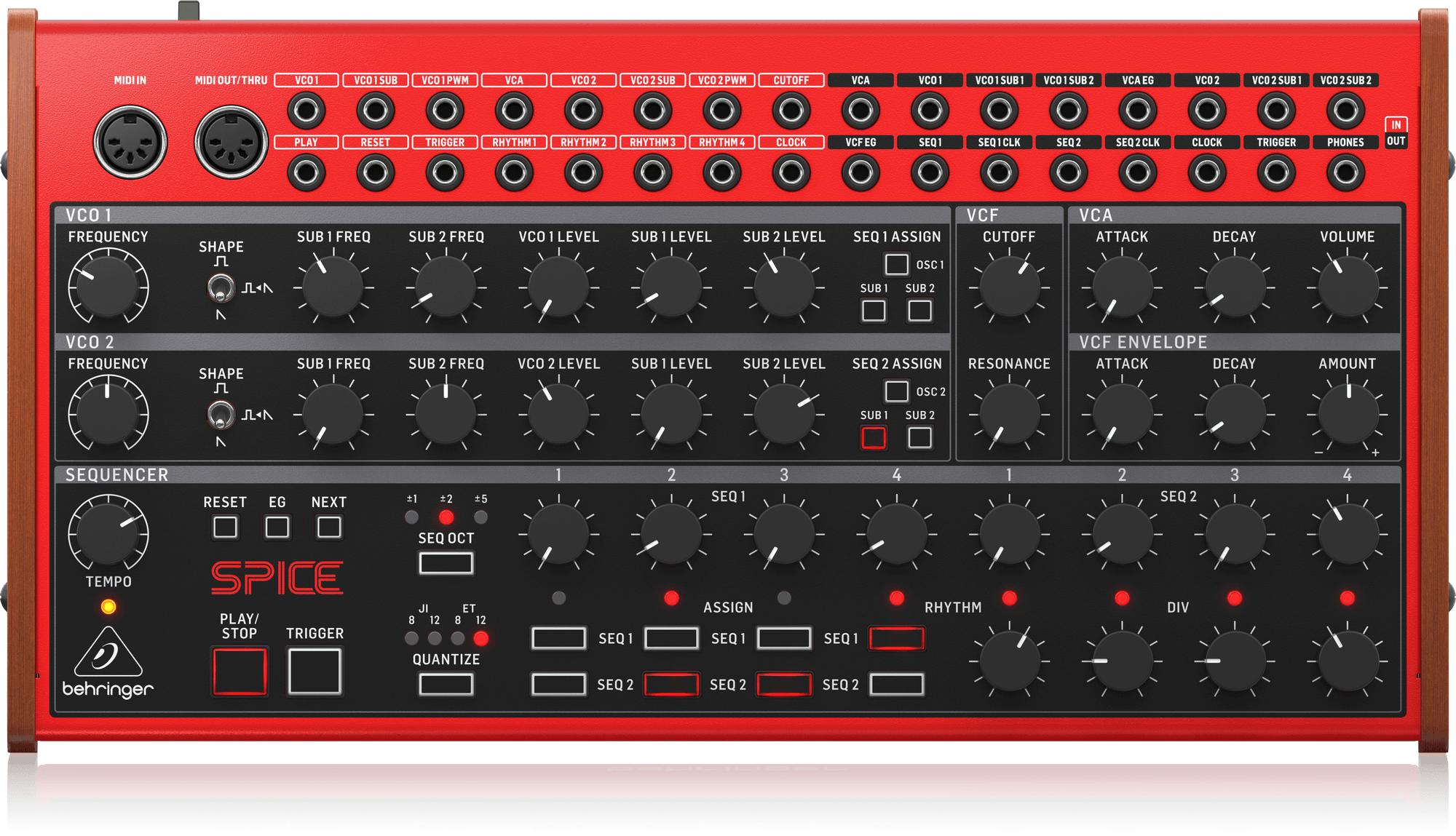Viewport: 1456px width, 836px height.
Task: Click the SPICE logo
Action: tap(277, 578)
